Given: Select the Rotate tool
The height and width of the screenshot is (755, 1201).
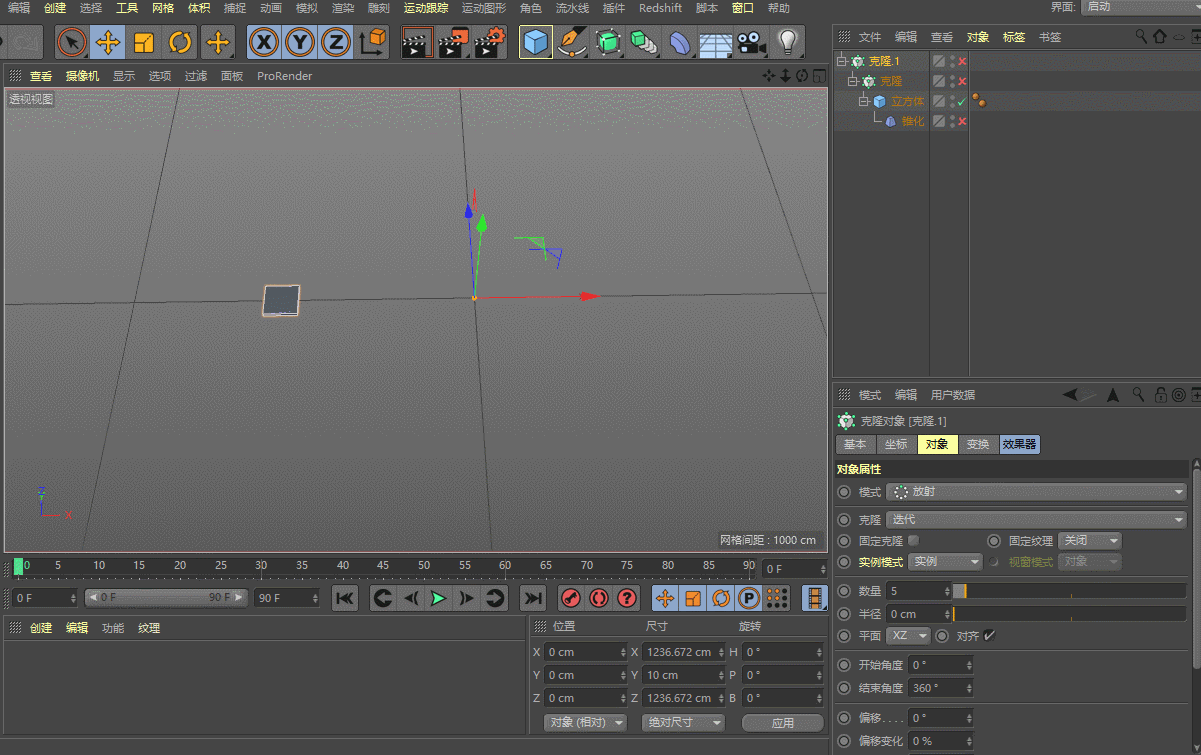Looking at the screenshot, I should [180, 42].
